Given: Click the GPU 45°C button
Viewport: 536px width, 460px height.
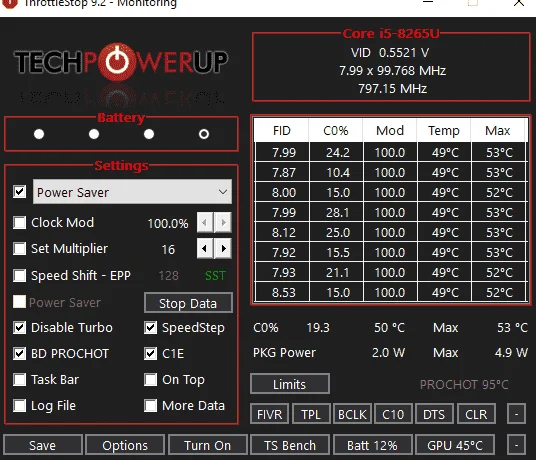Looking at the screenshot, I should 455,445.
